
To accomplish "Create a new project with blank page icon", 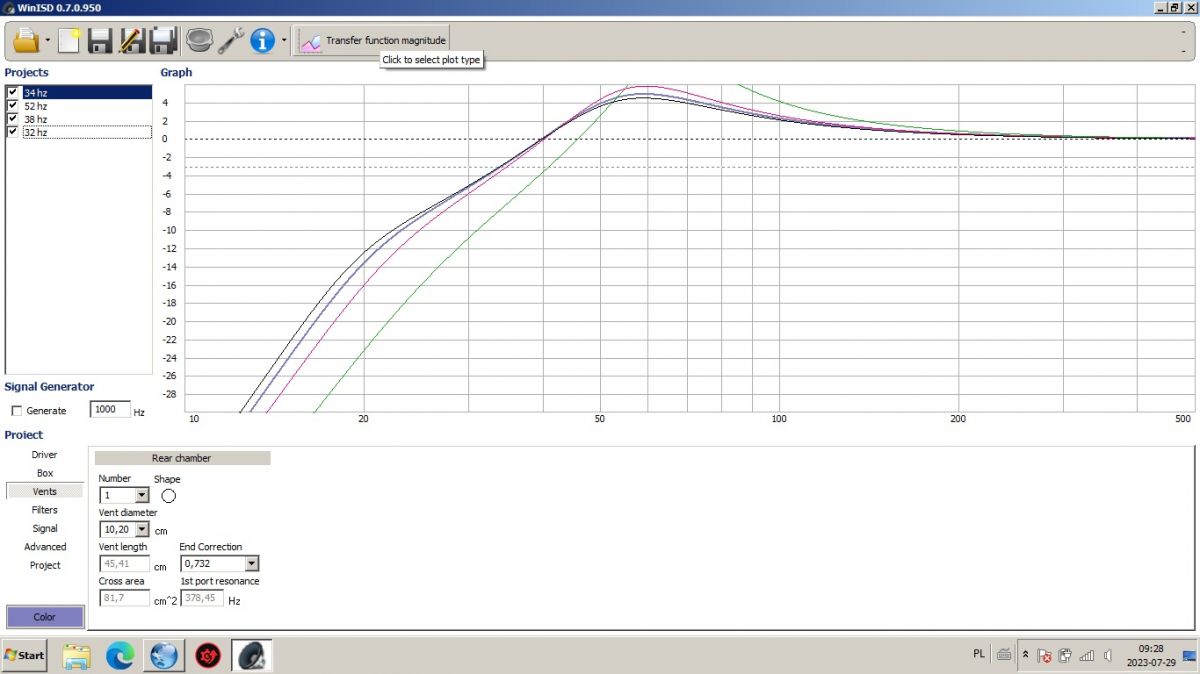I will (69, 41).
